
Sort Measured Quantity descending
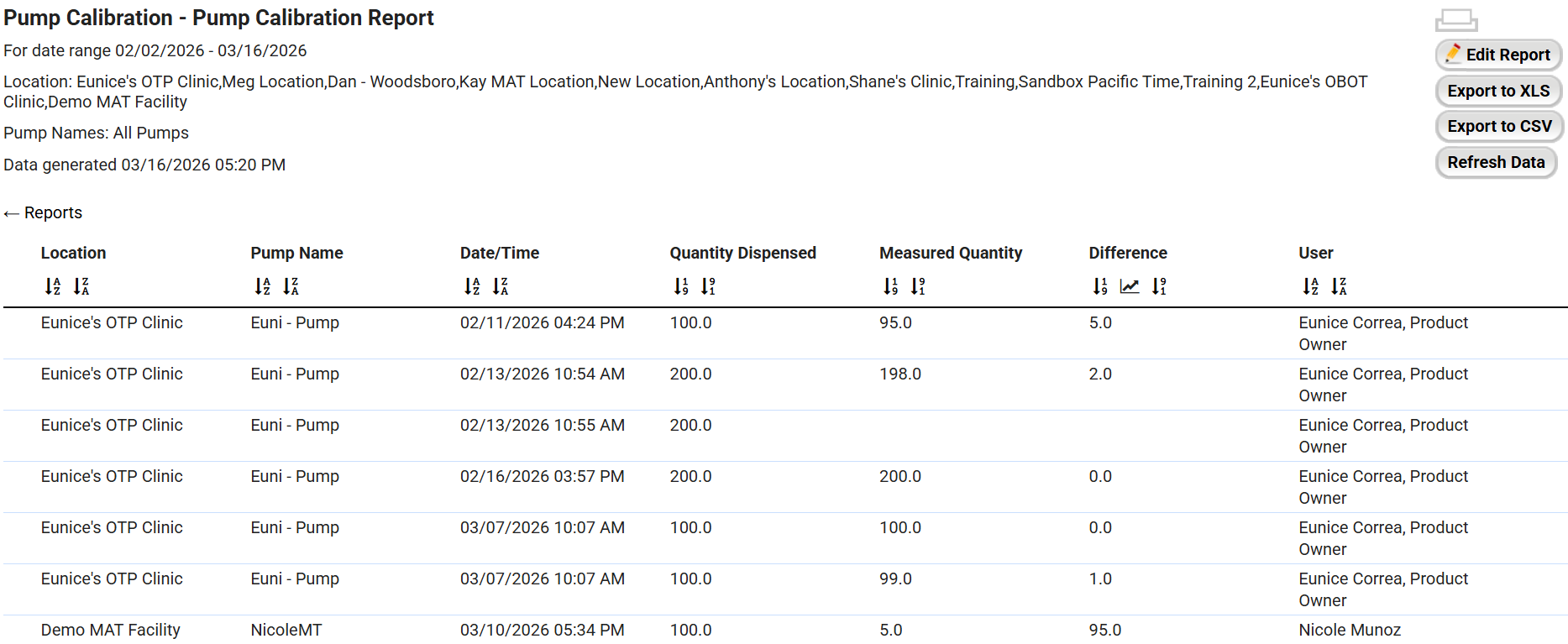tap(919, 286)
